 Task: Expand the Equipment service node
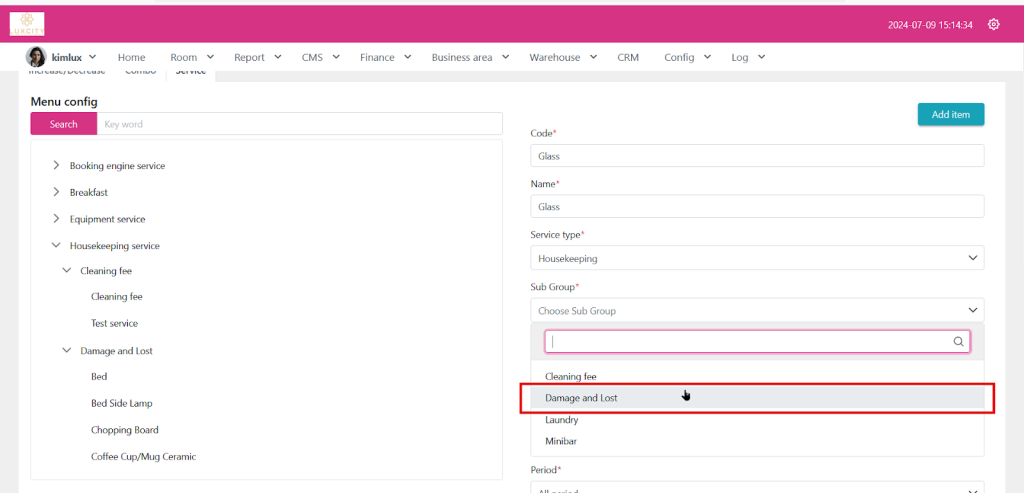(56, 219)
